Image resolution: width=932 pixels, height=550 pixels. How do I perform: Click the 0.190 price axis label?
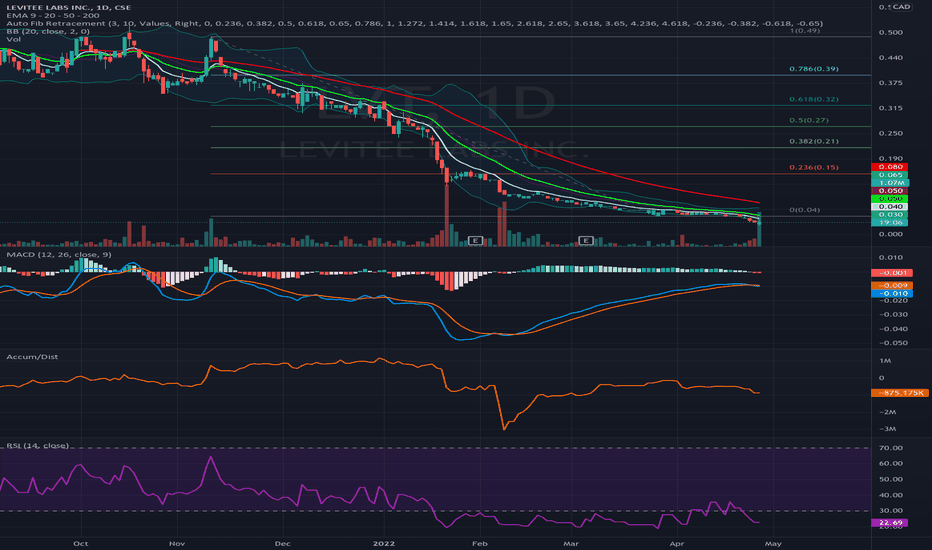coord(890,159)
